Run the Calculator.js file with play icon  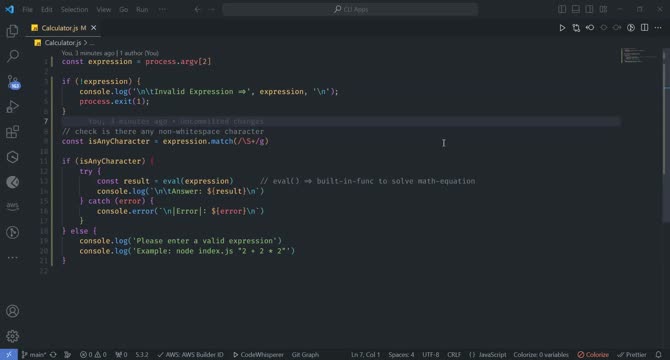(562, 28)
